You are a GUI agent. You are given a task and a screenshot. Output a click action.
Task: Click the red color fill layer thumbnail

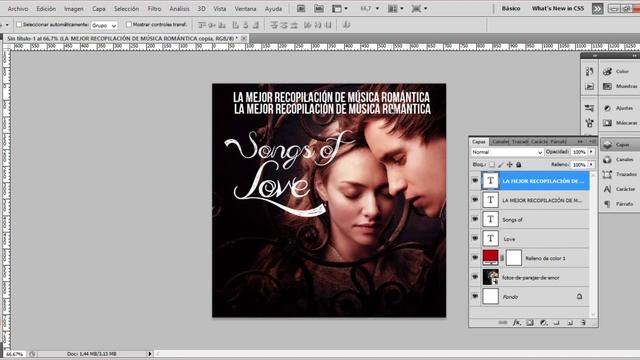pyautogui.click(x=491, y=258)
